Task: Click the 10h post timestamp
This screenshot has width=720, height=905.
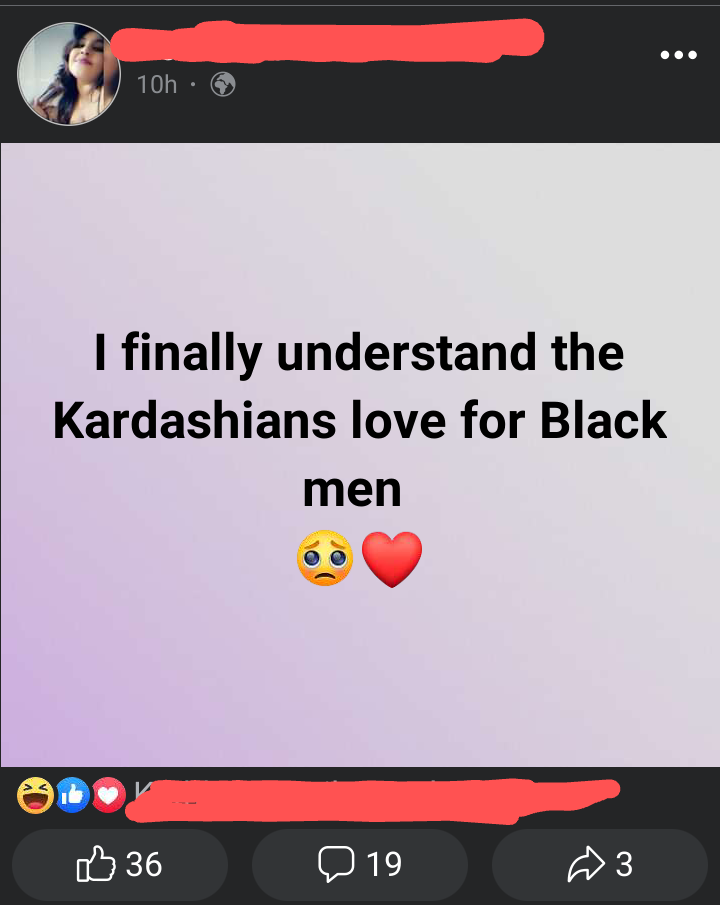Action: 157,85
